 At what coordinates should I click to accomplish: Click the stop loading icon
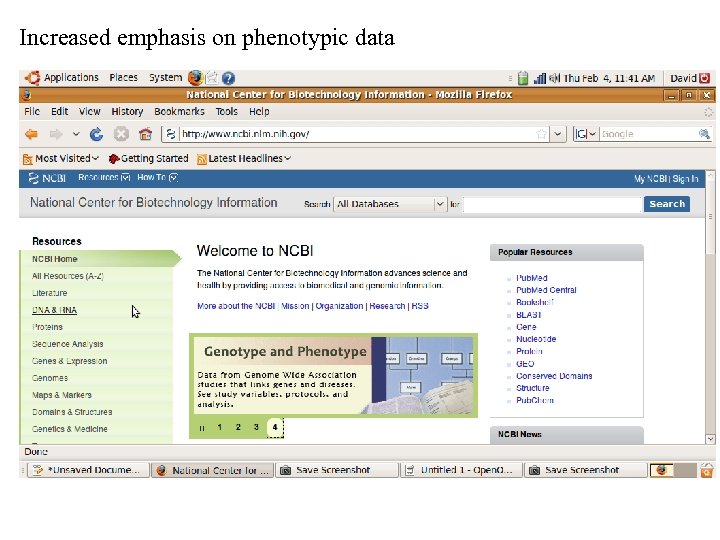click(121, 134)
